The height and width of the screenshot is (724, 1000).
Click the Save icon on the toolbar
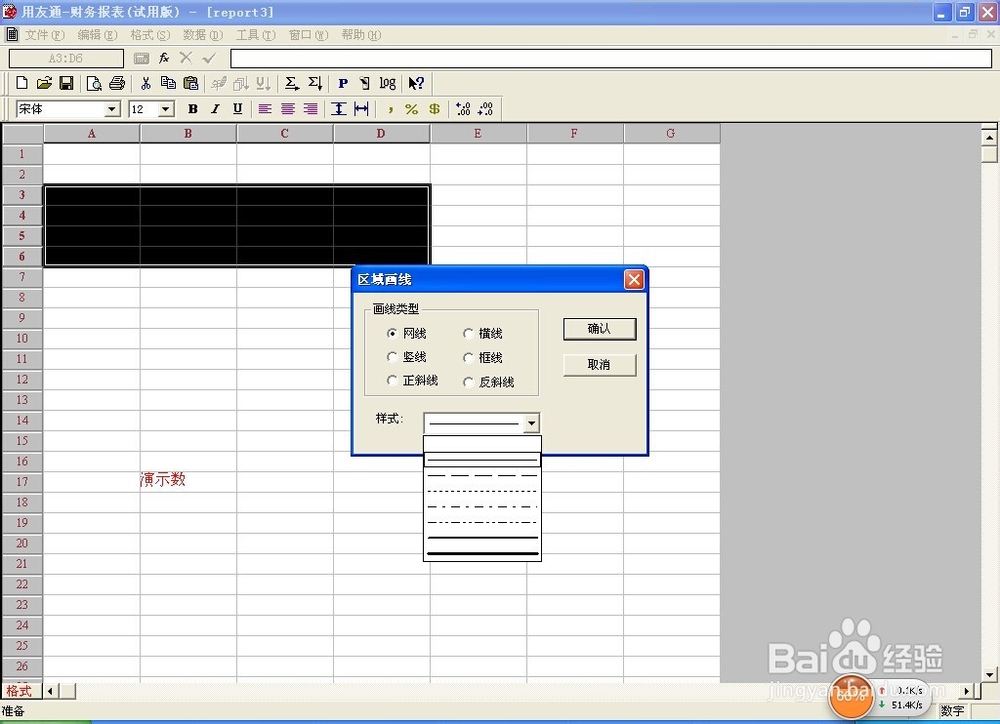coord(67,83)
